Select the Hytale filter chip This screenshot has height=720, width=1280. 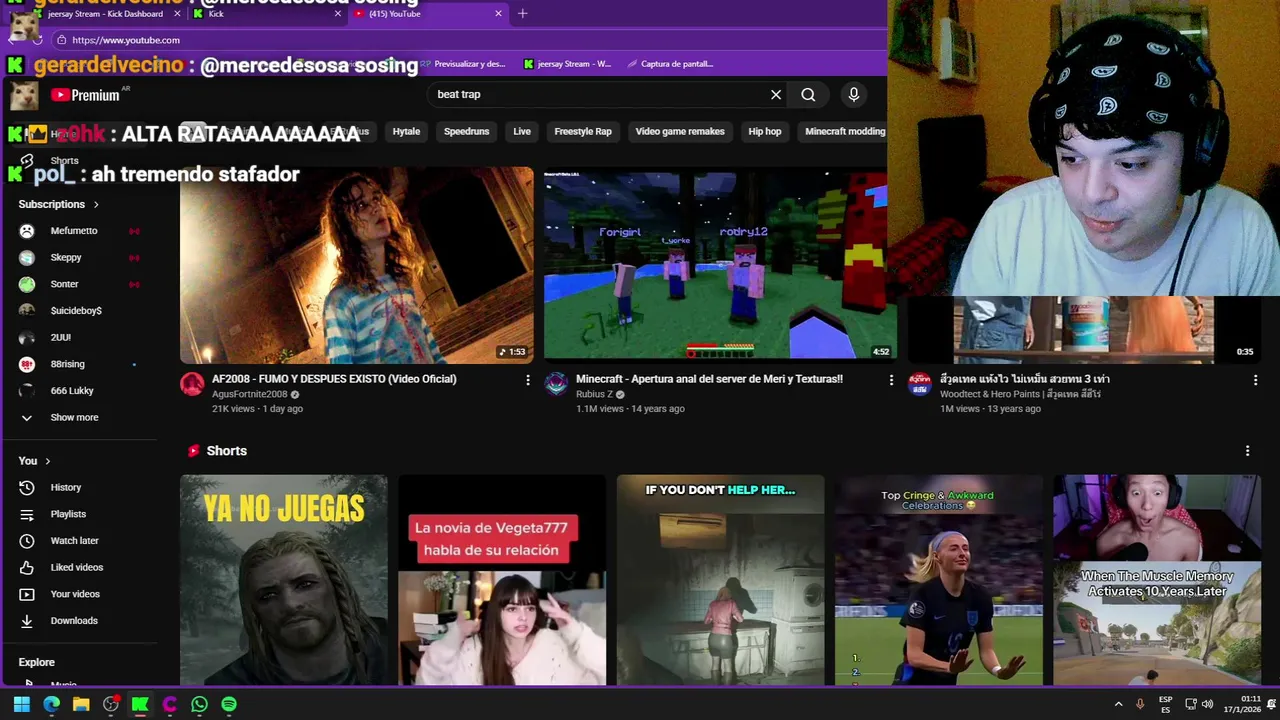[406, 131]
